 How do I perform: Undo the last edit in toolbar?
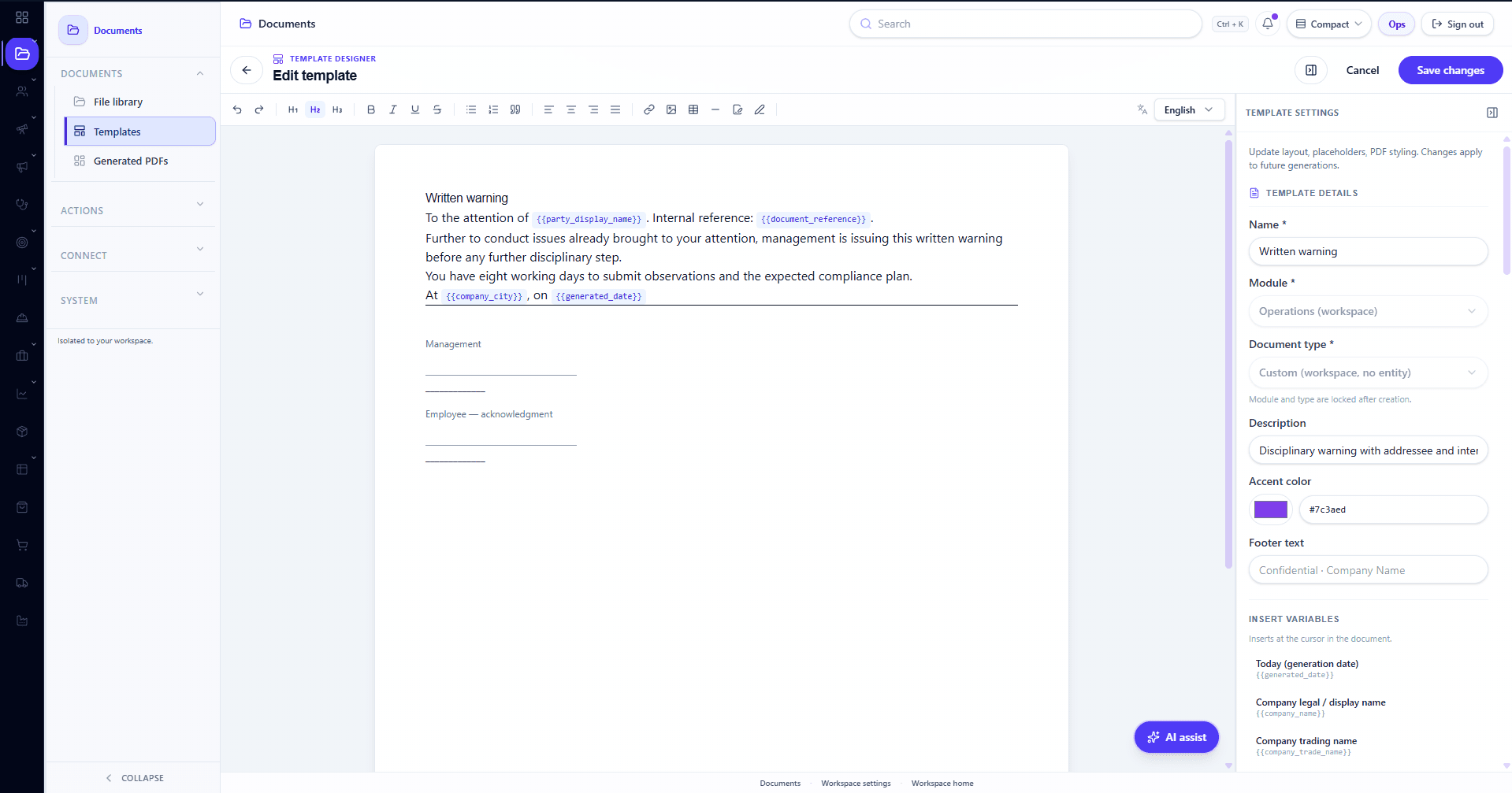pyautogui.click(x=237, y=109)
